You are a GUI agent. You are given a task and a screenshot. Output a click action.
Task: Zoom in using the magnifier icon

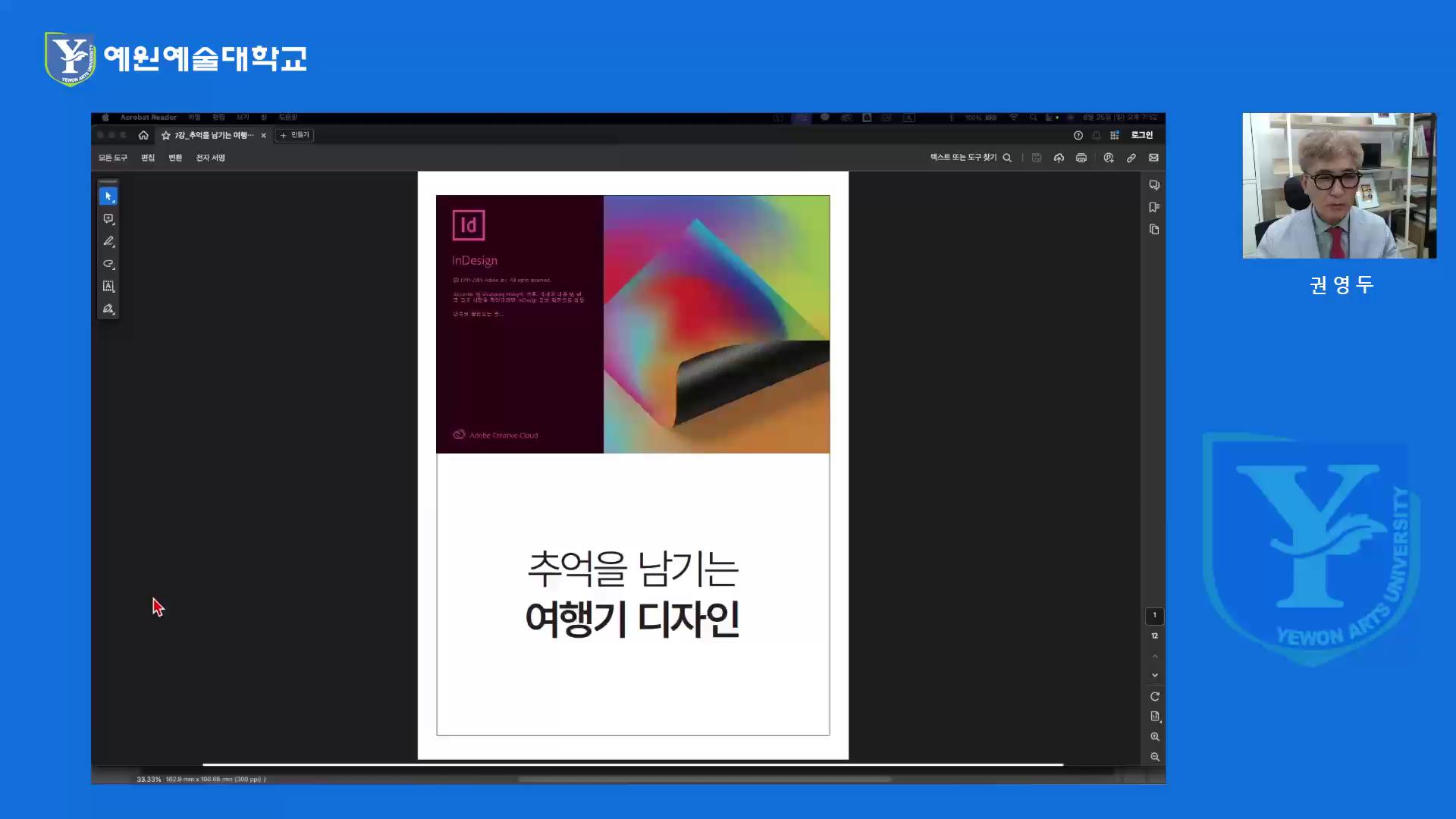tap(1155, 736)
